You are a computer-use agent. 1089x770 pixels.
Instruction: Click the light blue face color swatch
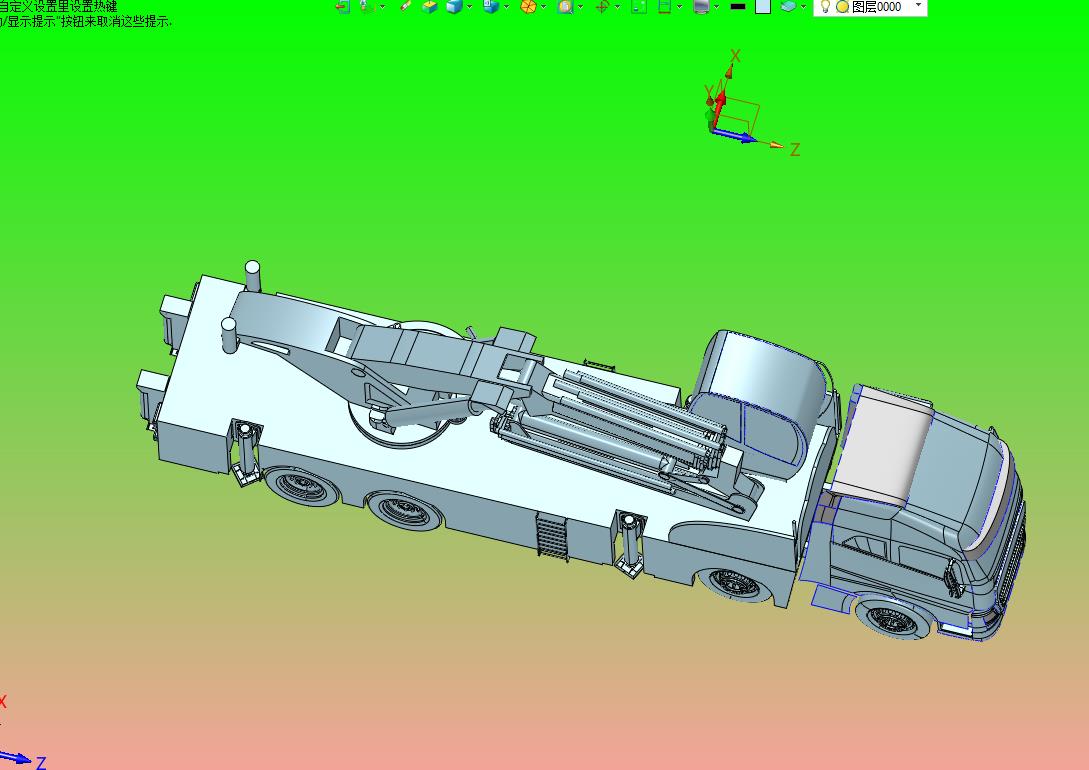coord(763,7)
